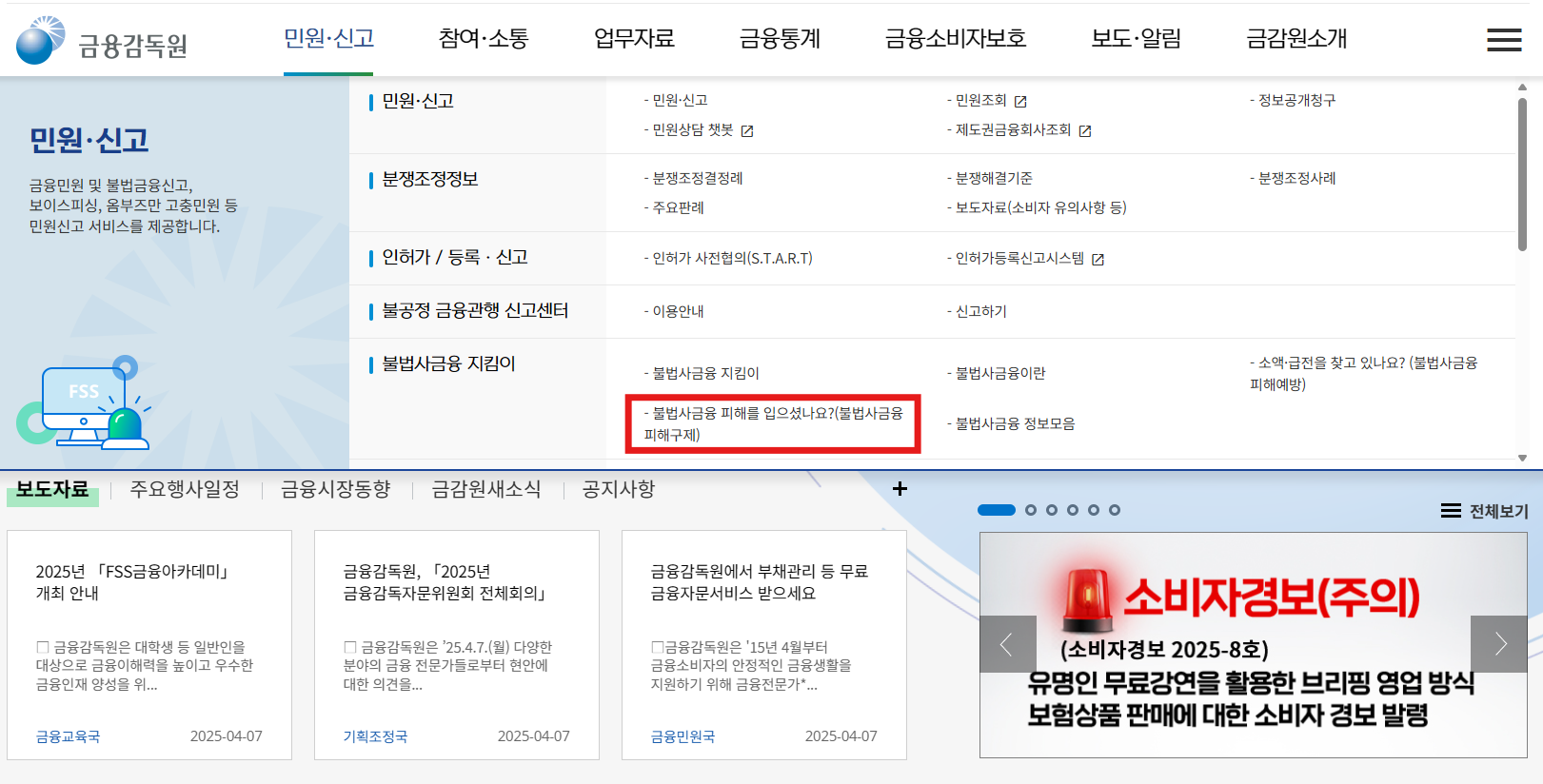Show previous banner with left arrow

1008,644
